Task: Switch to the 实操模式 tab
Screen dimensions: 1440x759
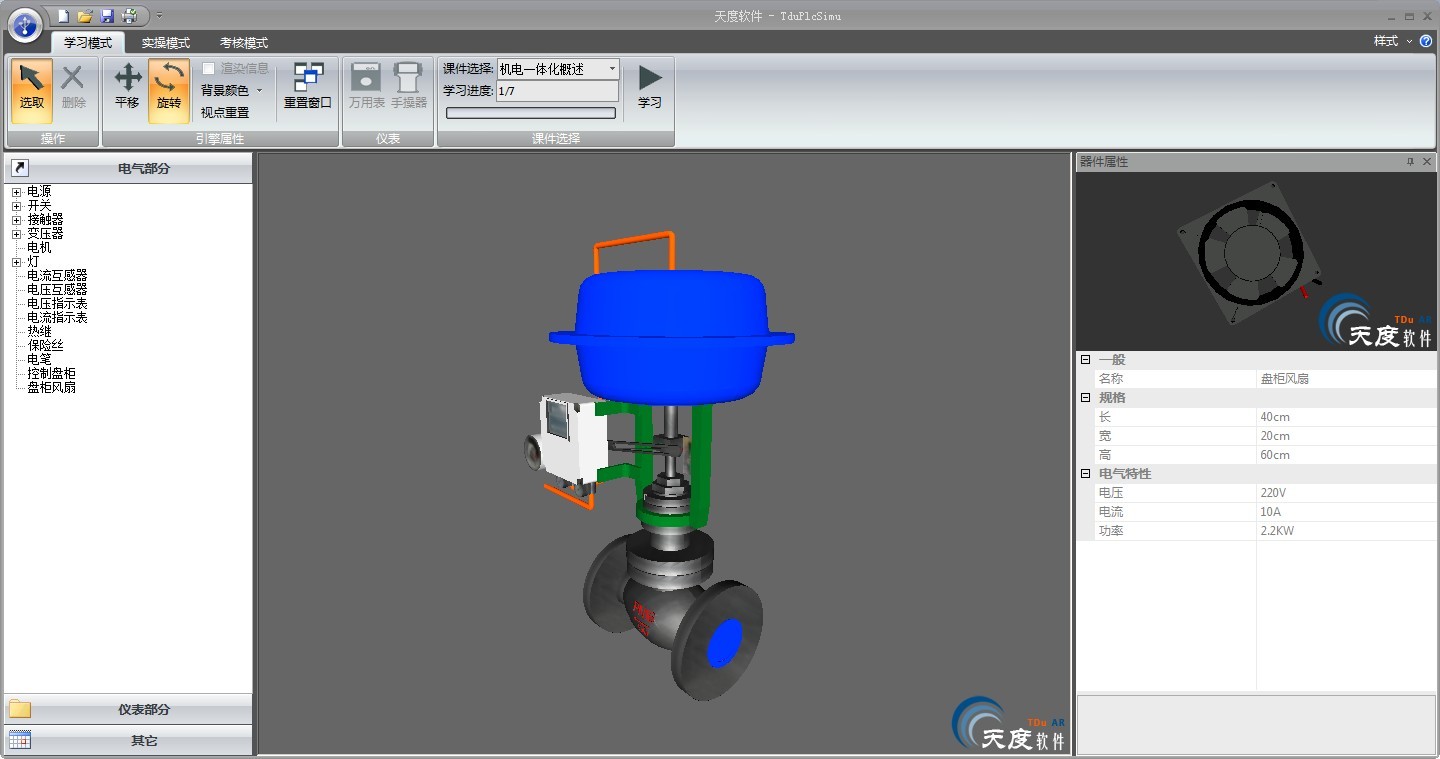Action: [165, 43]
